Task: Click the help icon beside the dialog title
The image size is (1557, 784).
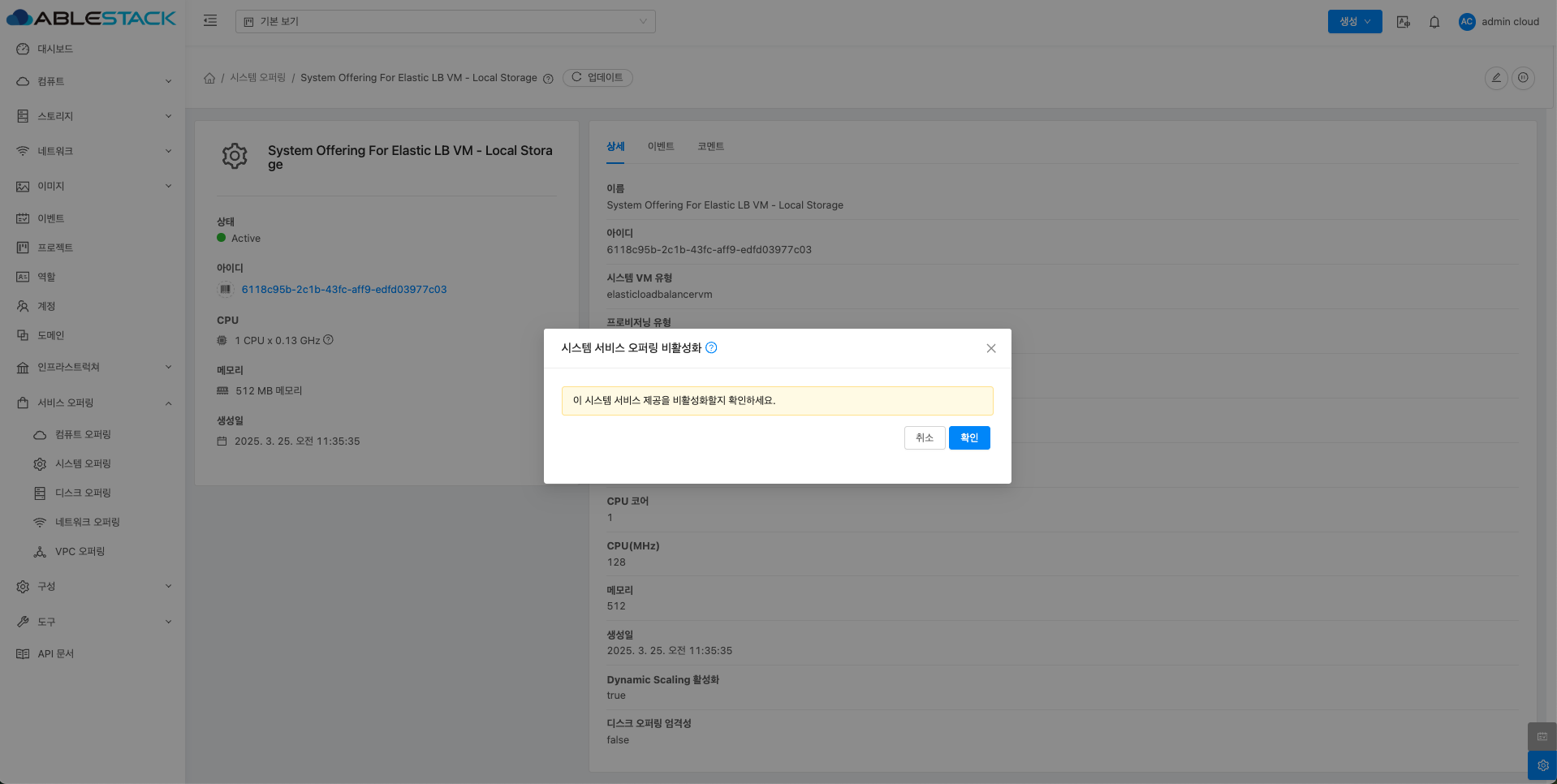Action: tap(711, 347)
